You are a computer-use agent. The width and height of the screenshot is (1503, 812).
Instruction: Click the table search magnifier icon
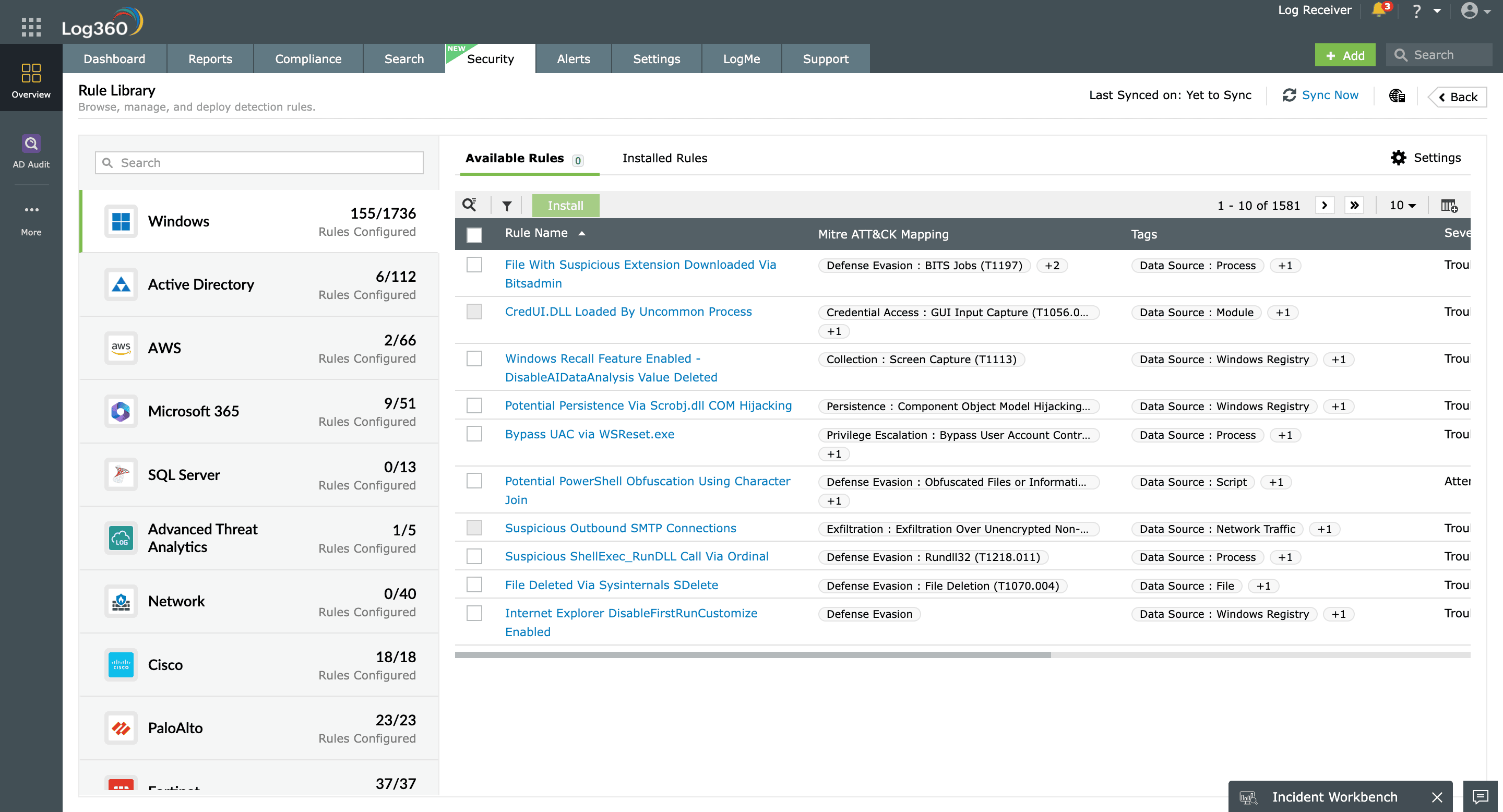(x=470, y=205)
